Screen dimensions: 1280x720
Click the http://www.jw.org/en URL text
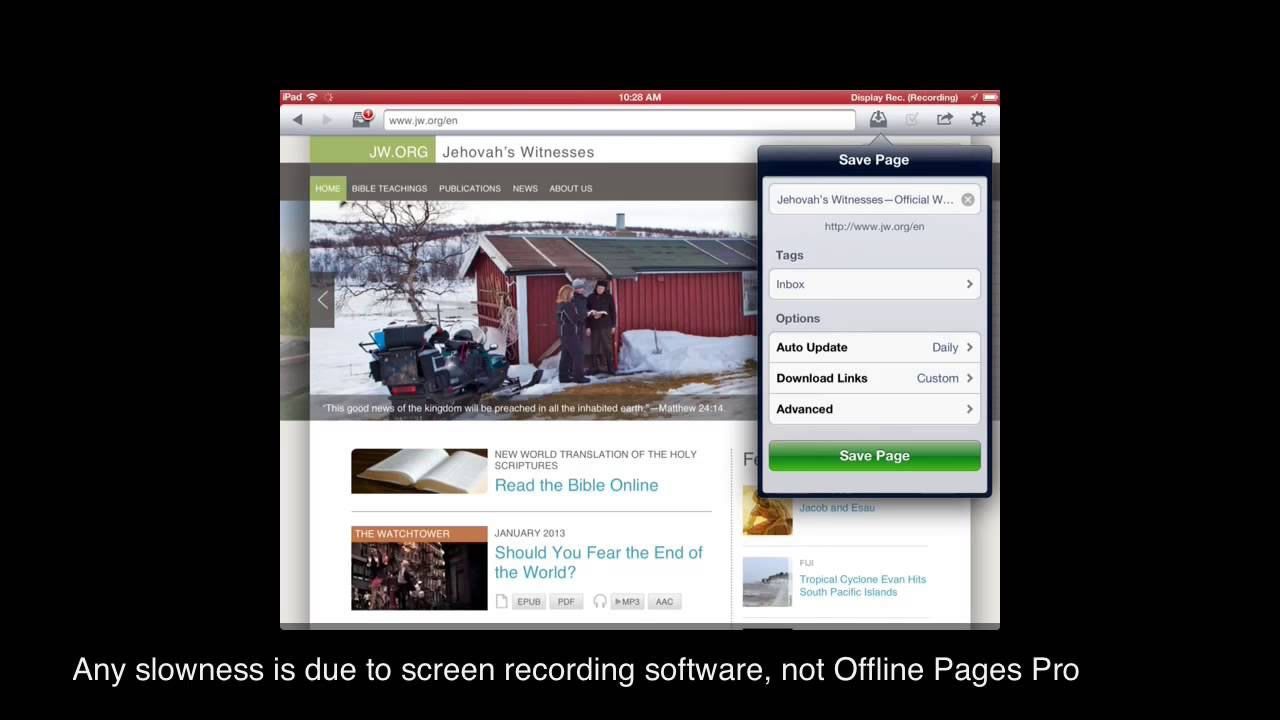click(874, 227)
